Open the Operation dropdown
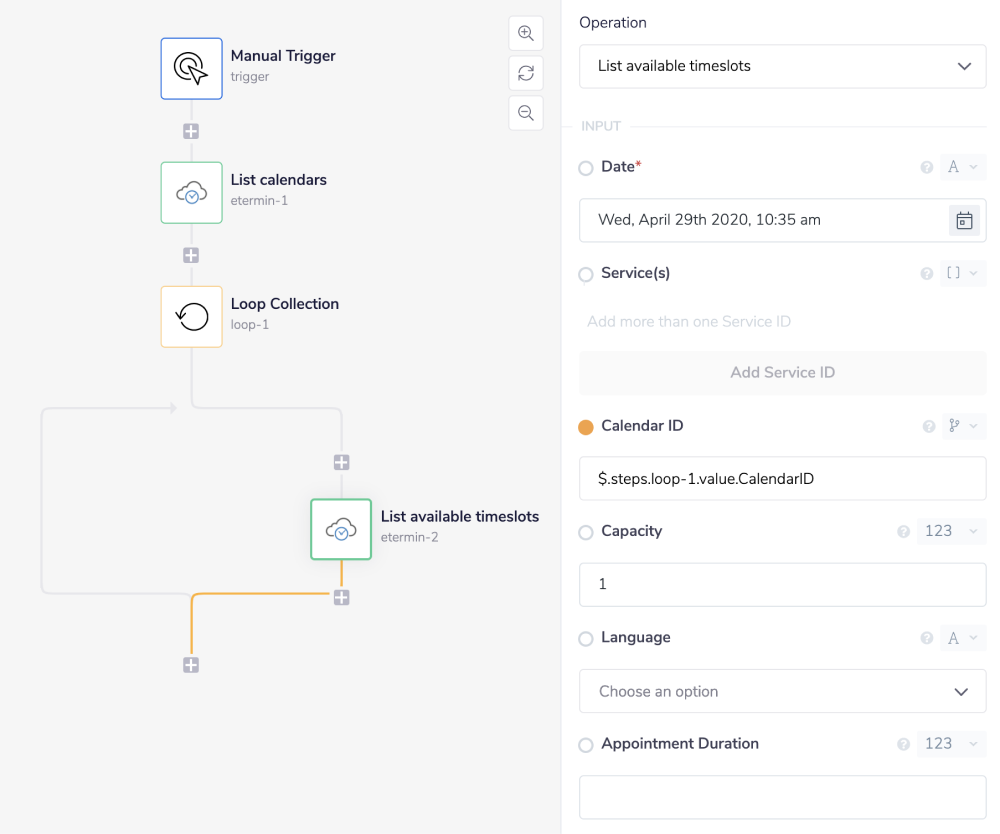The width and height of the screenshot is (1000, 834). coord(782,66)
